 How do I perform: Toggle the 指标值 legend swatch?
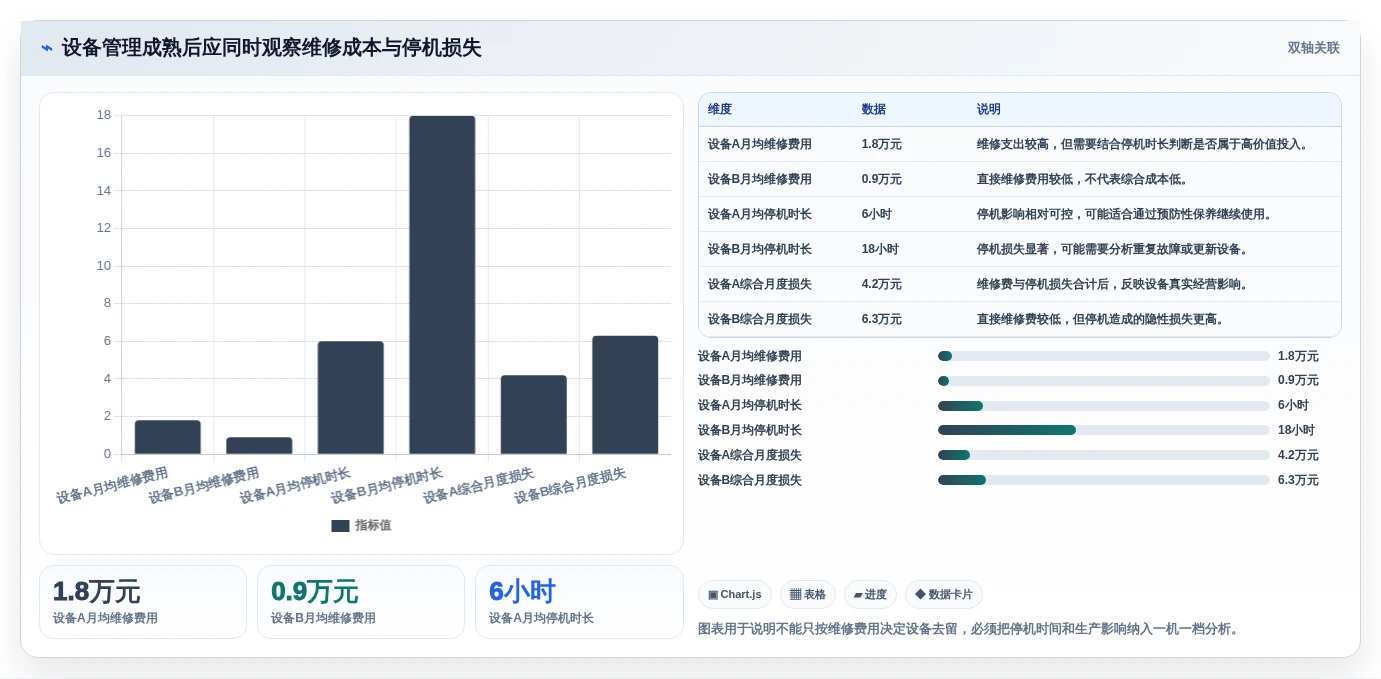340,526
